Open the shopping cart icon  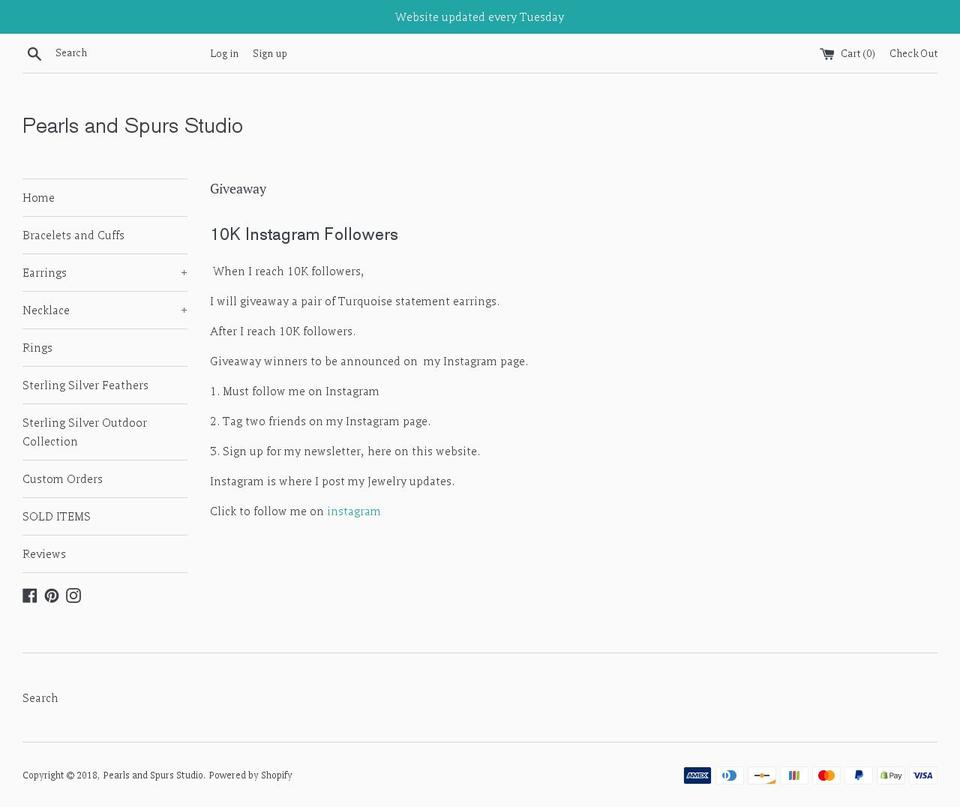click(826, 53)
